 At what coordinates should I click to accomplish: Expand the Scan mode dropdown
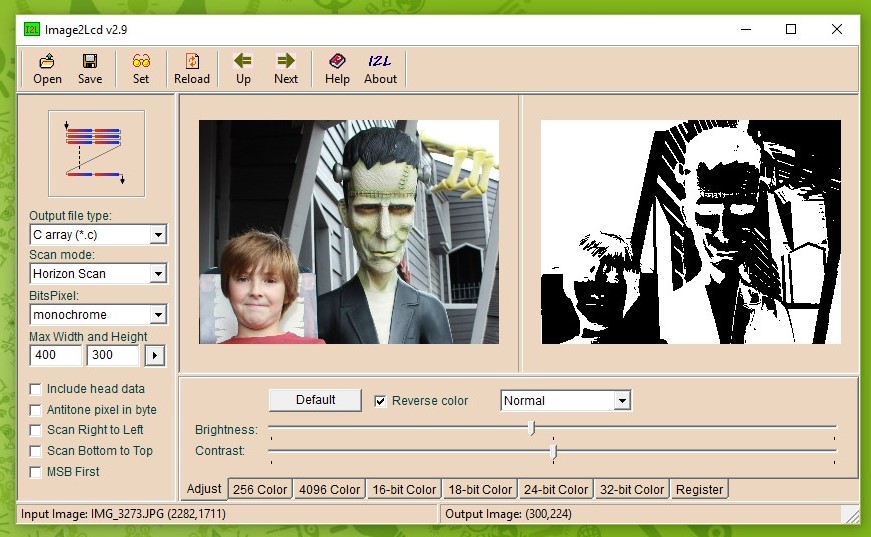158,274
